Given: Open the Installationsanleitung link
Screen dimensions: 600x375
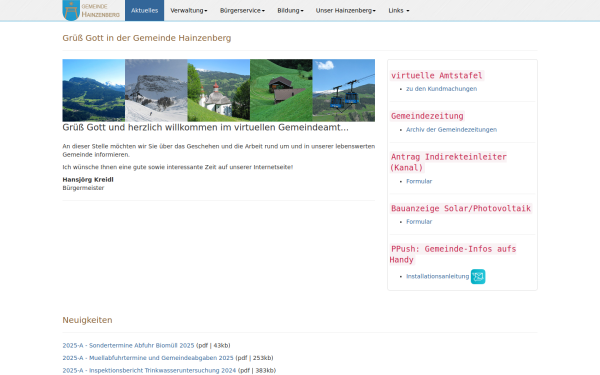Looking at the screenshot, I should (437, 276).
